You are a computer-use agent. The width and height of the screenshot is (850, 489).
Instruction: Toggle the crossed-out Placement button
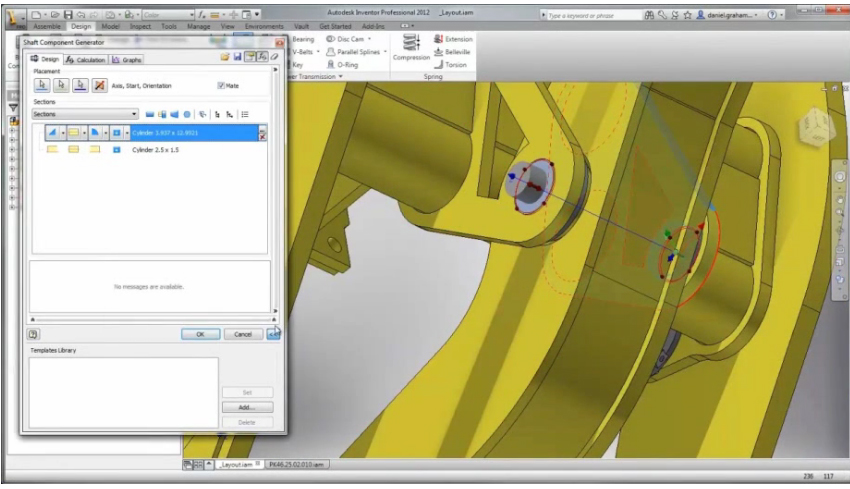98,86
